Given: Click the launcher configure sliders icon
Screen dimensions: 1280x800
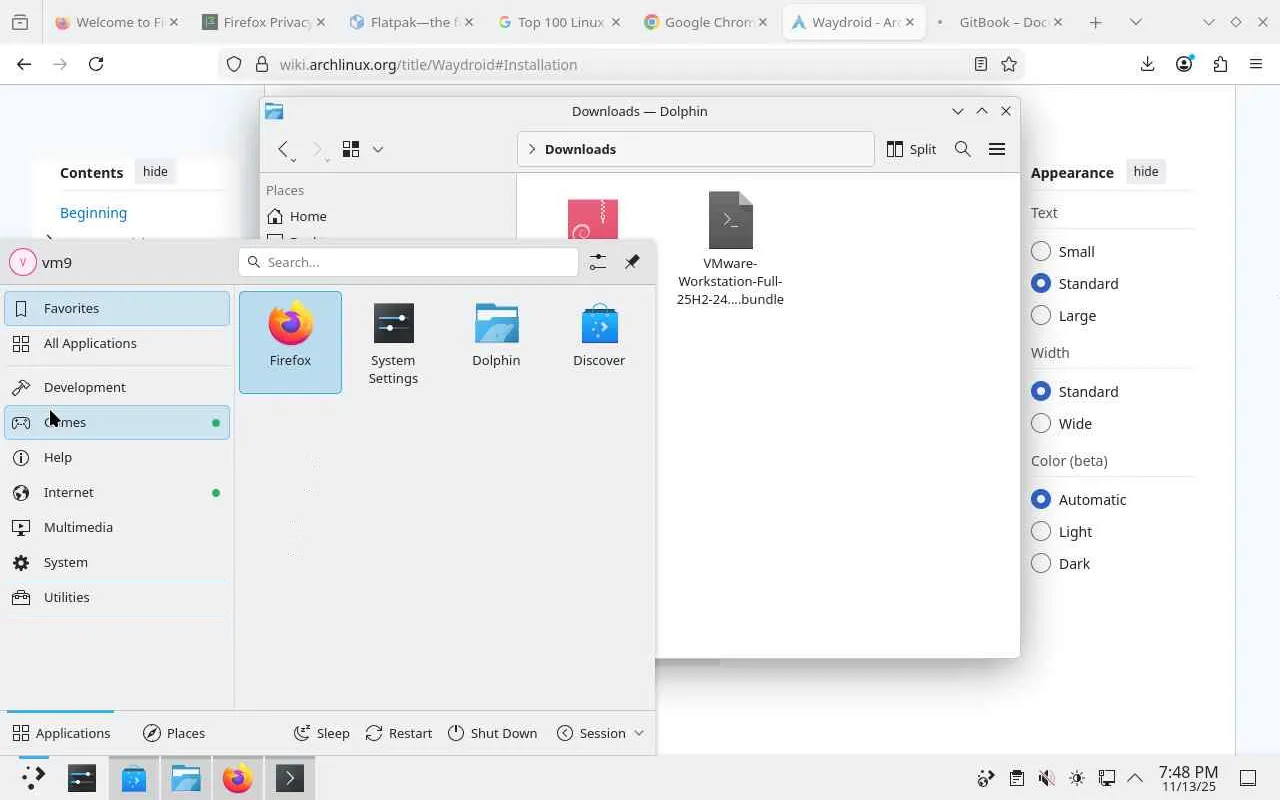Looking at the screenshot, I should pos(597,262).
